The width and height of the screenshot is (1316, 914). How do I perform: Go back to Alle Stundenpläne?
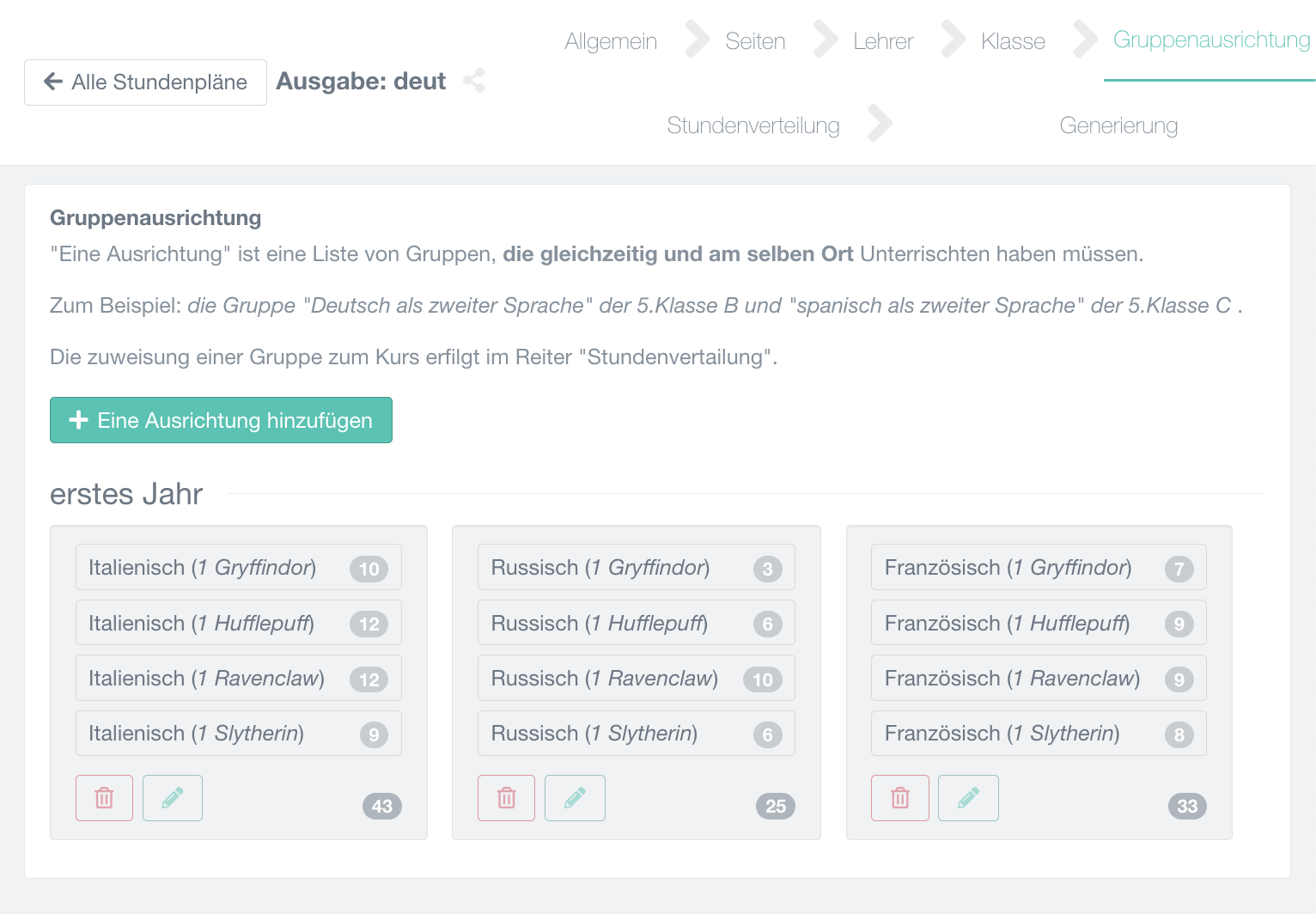coord(145,82)
